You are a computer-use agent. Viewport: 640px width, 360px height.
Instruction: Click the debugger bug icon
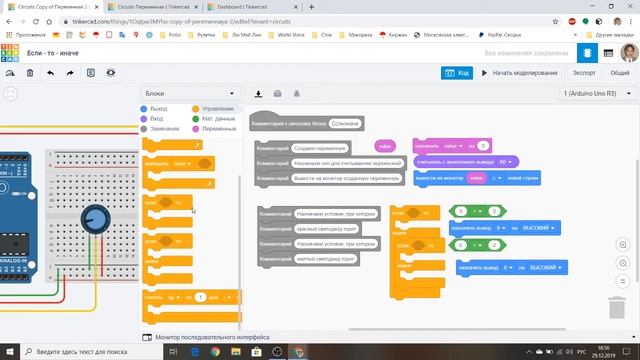point(297,94)
